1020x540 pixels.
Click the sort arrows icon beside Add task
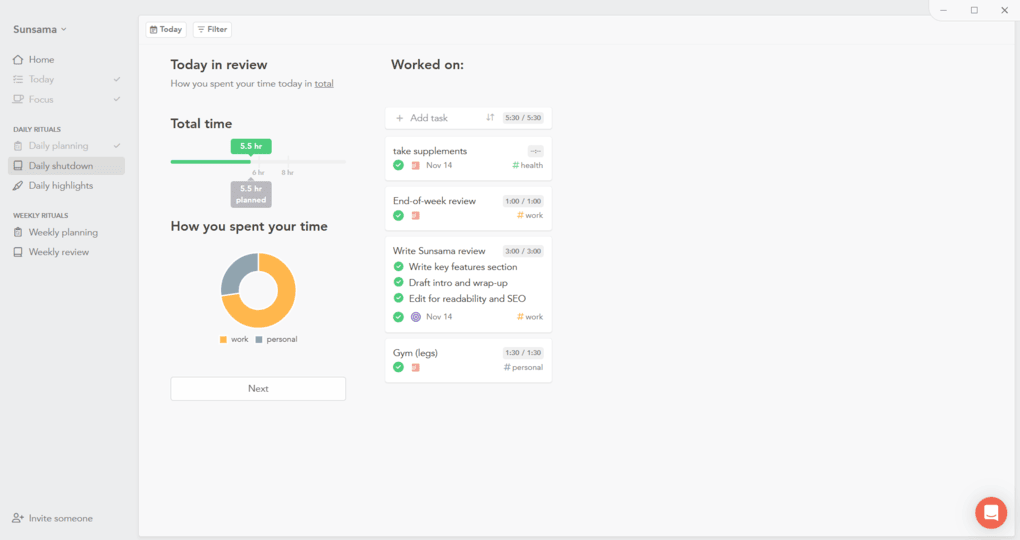[490, 118]
